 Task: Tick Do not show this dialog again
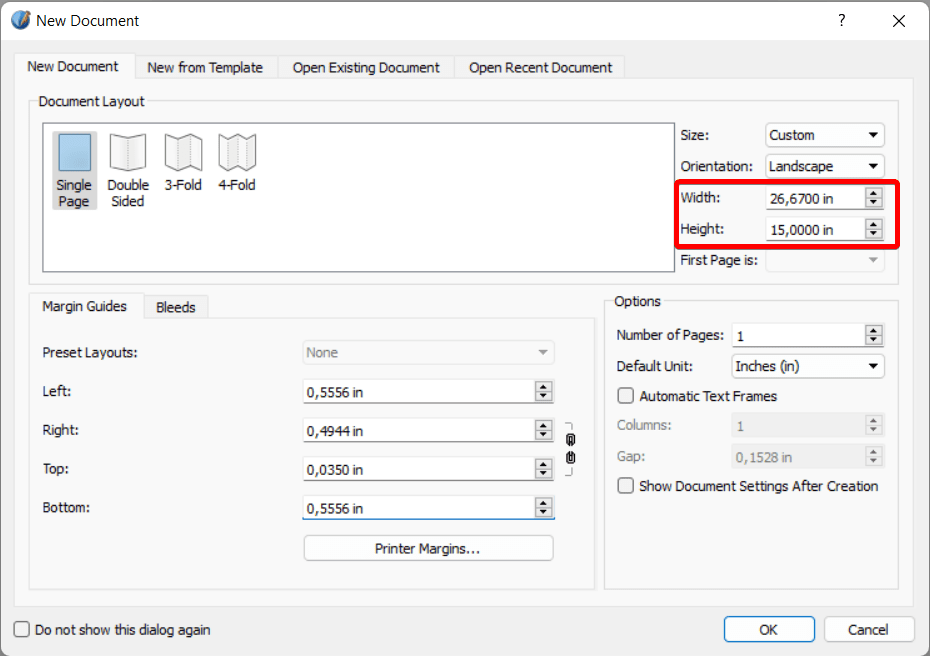(x=22, y=630)
